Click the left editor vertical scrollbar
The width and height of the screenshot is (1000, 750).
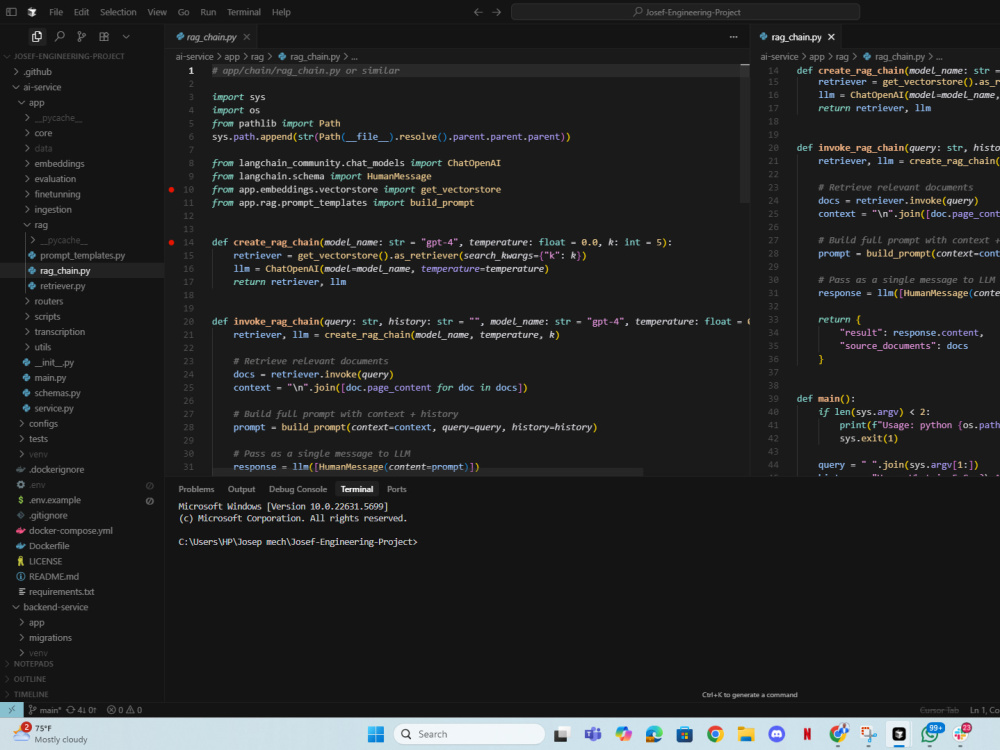tap(745, 133)
